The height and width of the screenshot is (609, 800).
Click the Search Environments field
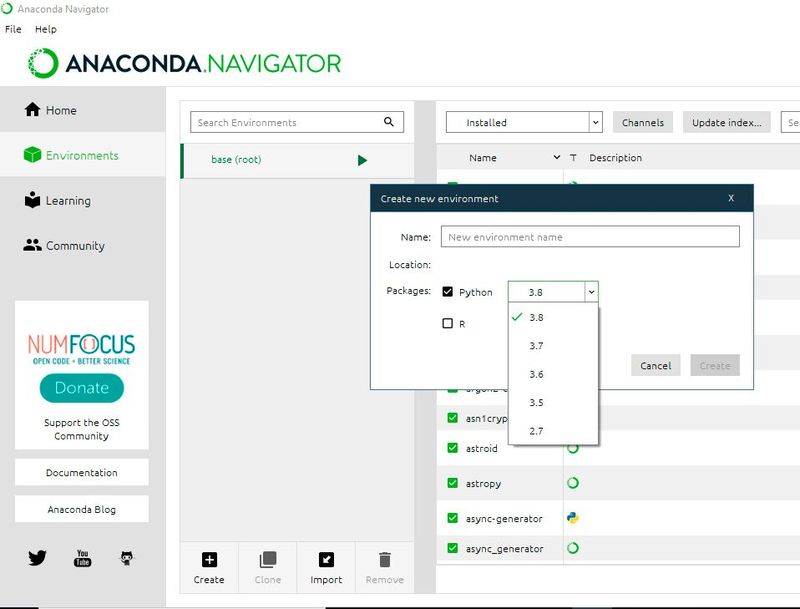click(x=297, y=122)
